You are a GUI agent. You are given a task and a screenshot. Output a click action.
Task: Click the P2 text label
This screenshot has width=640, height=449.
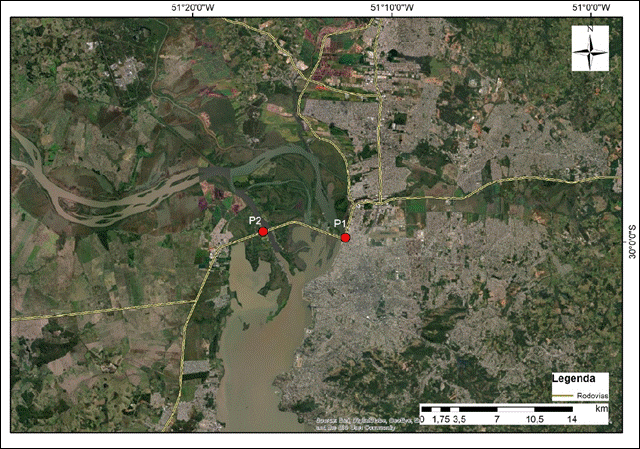[x=255, y=219]
